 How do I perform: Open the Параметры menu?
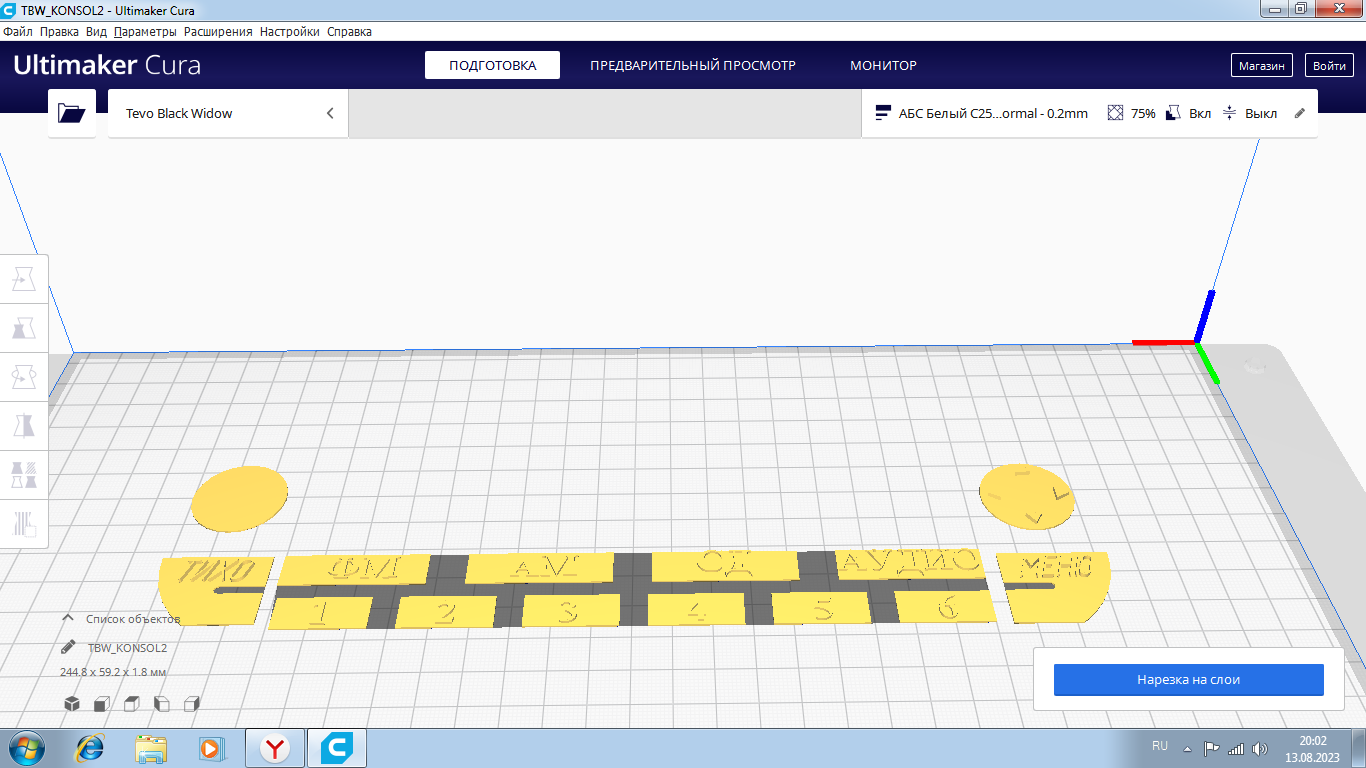pos(145,31)
